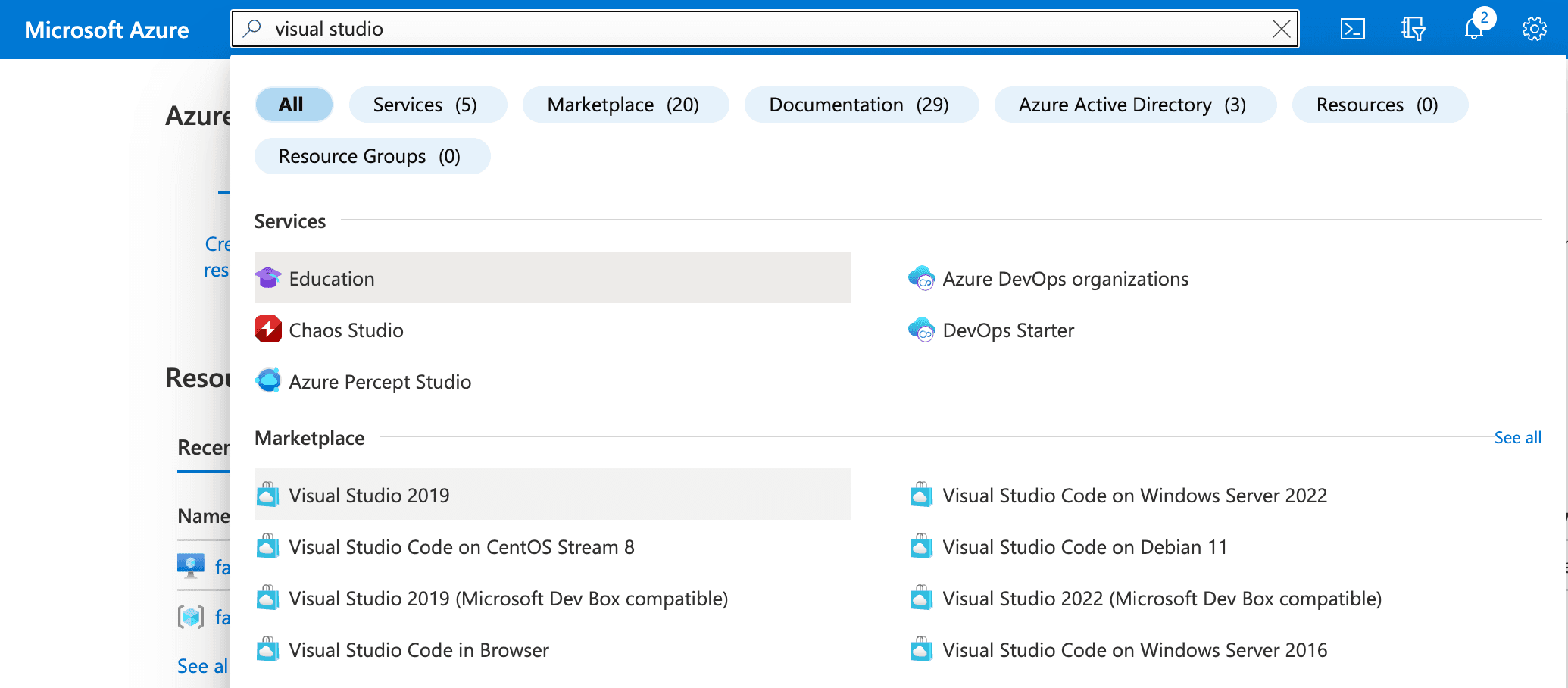Image resolution: width=1568 pixels, height=688 pixels.
Task: Click the Visual Studio Code on CentOS Stream 8 icon
Action: pos(267,546)
